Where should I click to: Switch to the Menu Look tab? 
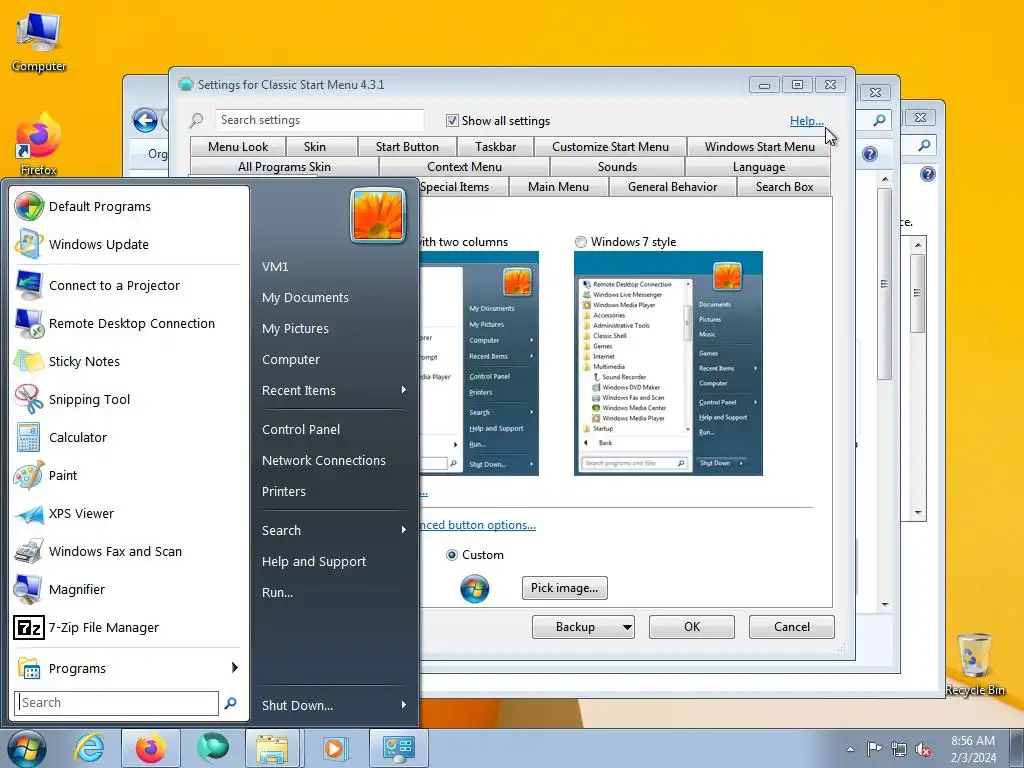(x=238, y=147)
